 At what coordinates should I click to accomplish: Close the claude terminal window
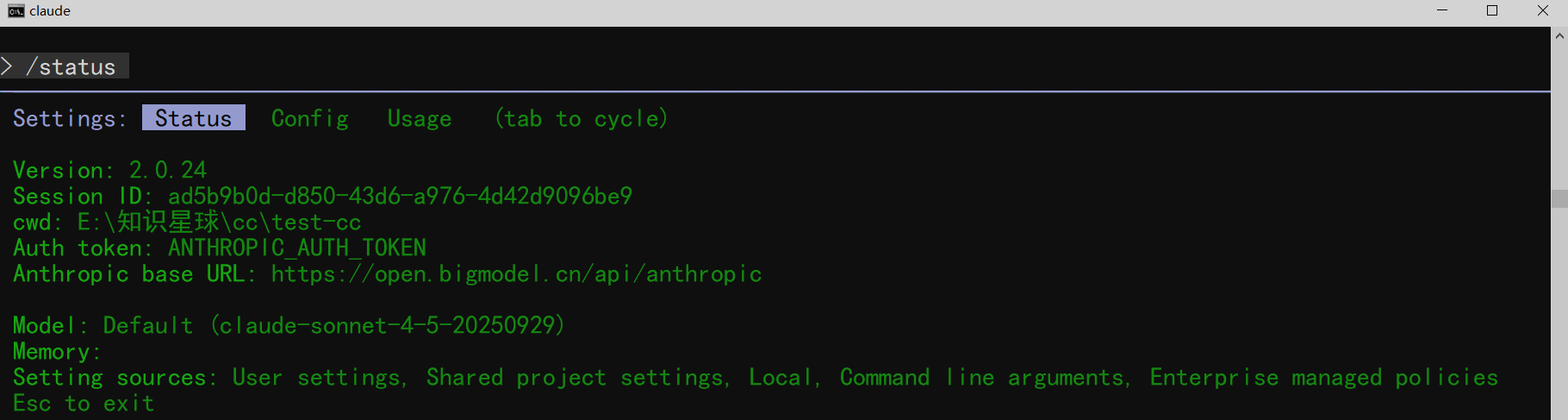pyautogui.click(x=1543, y=11)
